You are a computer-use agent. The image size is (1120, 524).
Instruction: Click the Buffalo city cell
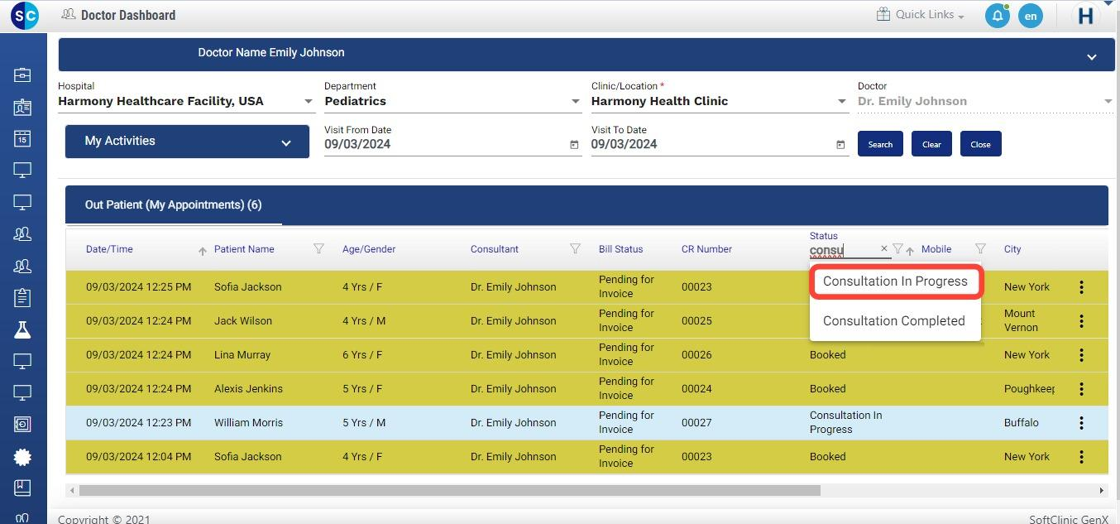(x=1021, y=423)
